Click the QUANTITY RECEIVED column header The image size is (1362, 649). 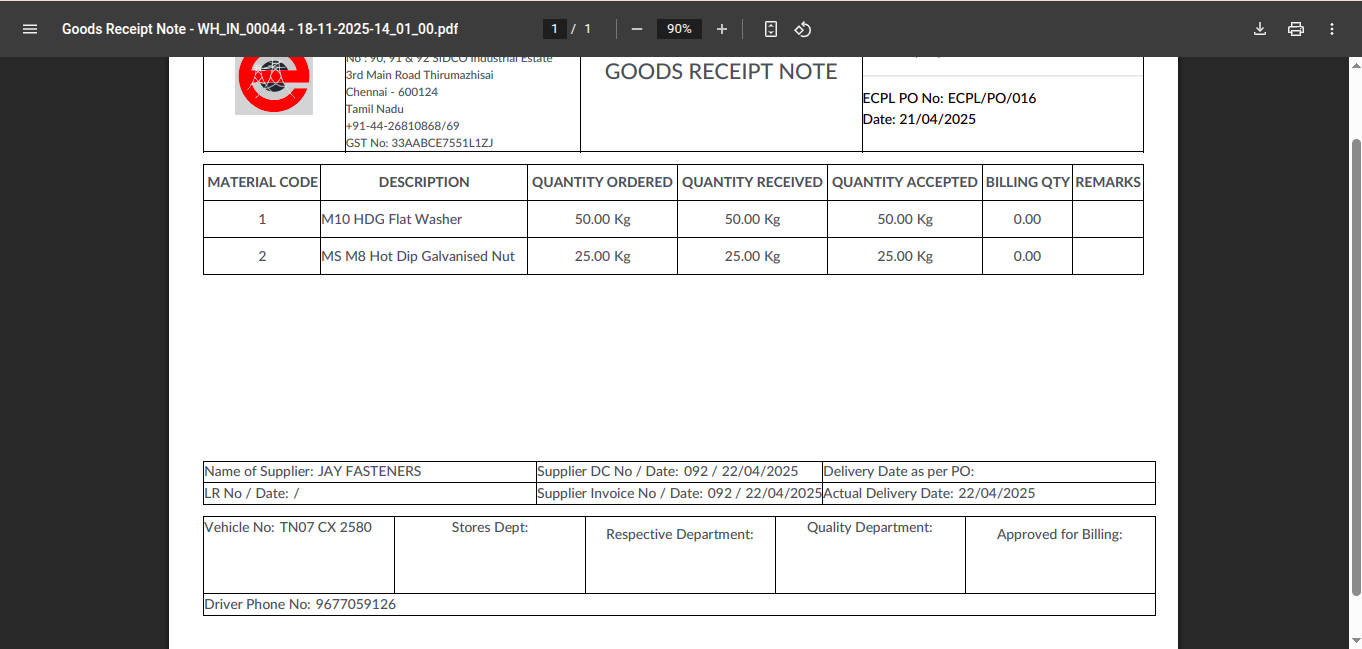[x=752, y=182]
